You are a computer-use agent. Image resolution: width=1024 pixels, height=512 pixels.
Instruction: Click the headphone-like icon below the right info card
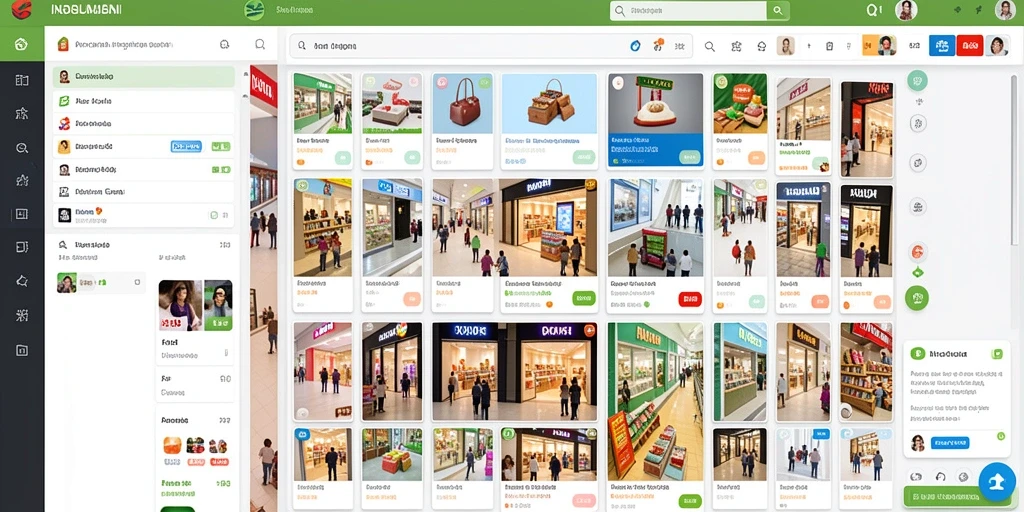coord(940,477)
